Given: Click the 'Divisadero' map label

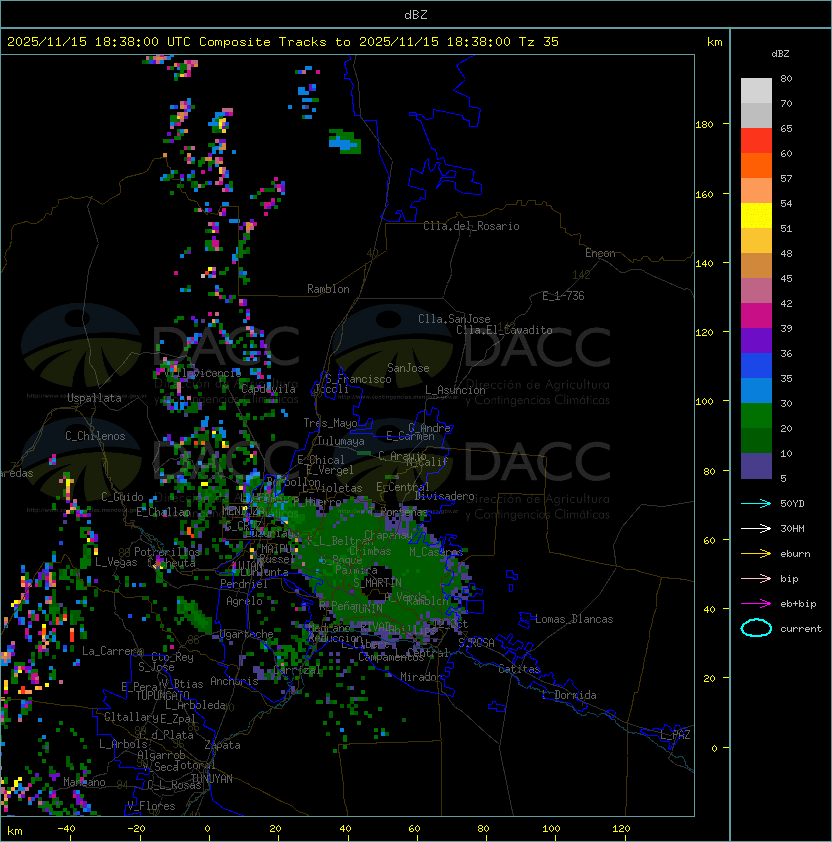Looking at the screenshot, I should tap(444, 496).
